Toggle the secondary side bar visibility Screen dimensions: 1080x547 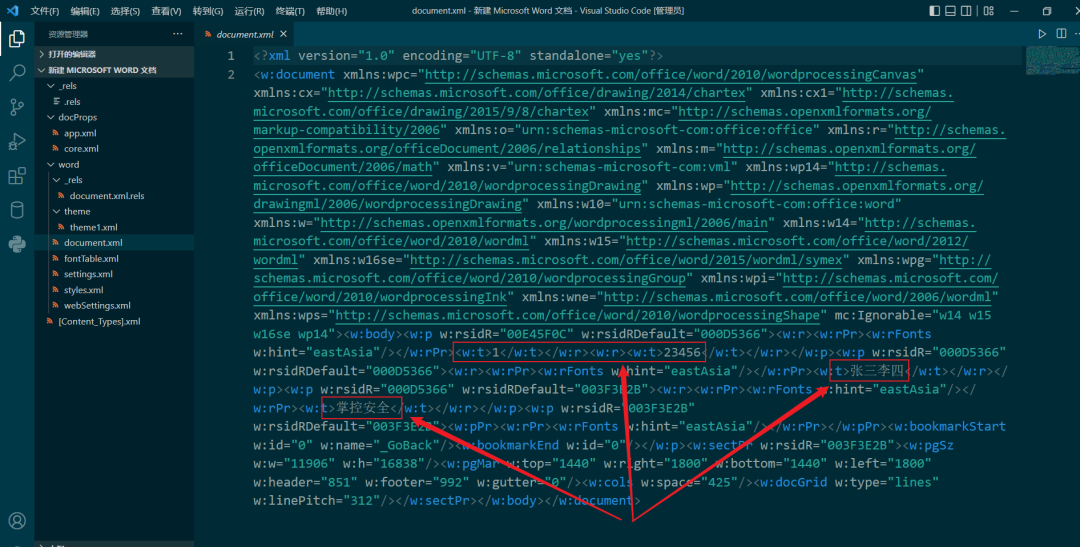point(966,11)
